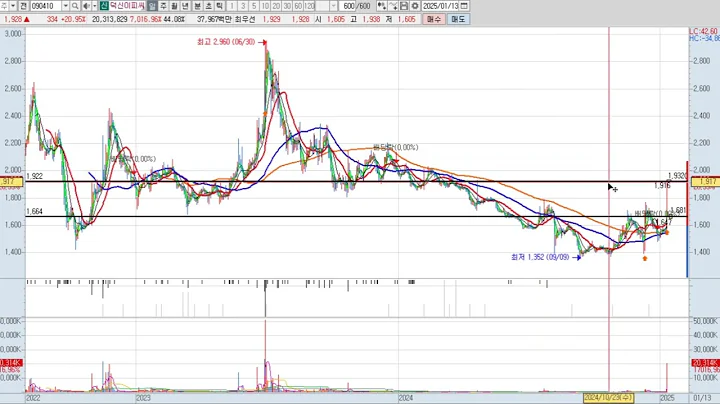Click current price 1,928 value

tap(13, 19)
